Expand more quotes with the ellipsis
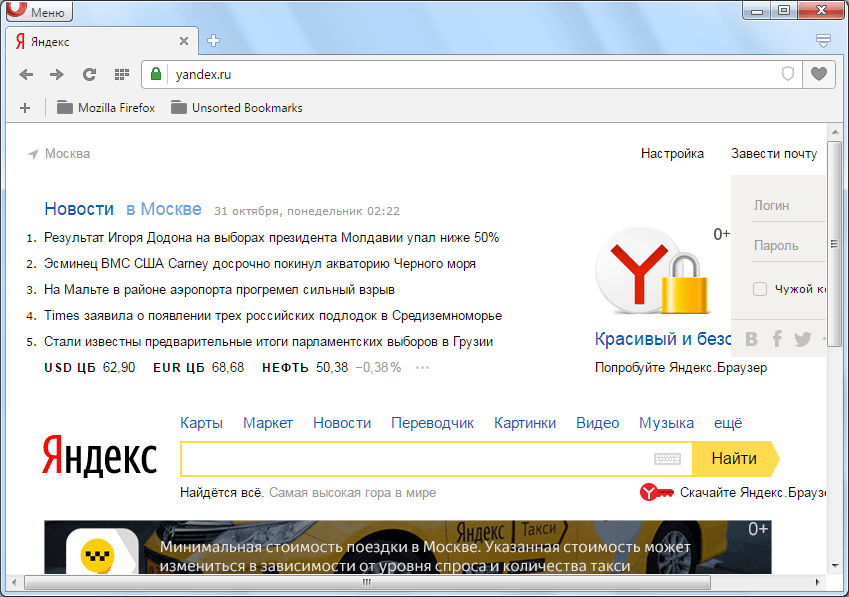Image resolution: width=849 pixels, height=597 pixels. [422, 368]
